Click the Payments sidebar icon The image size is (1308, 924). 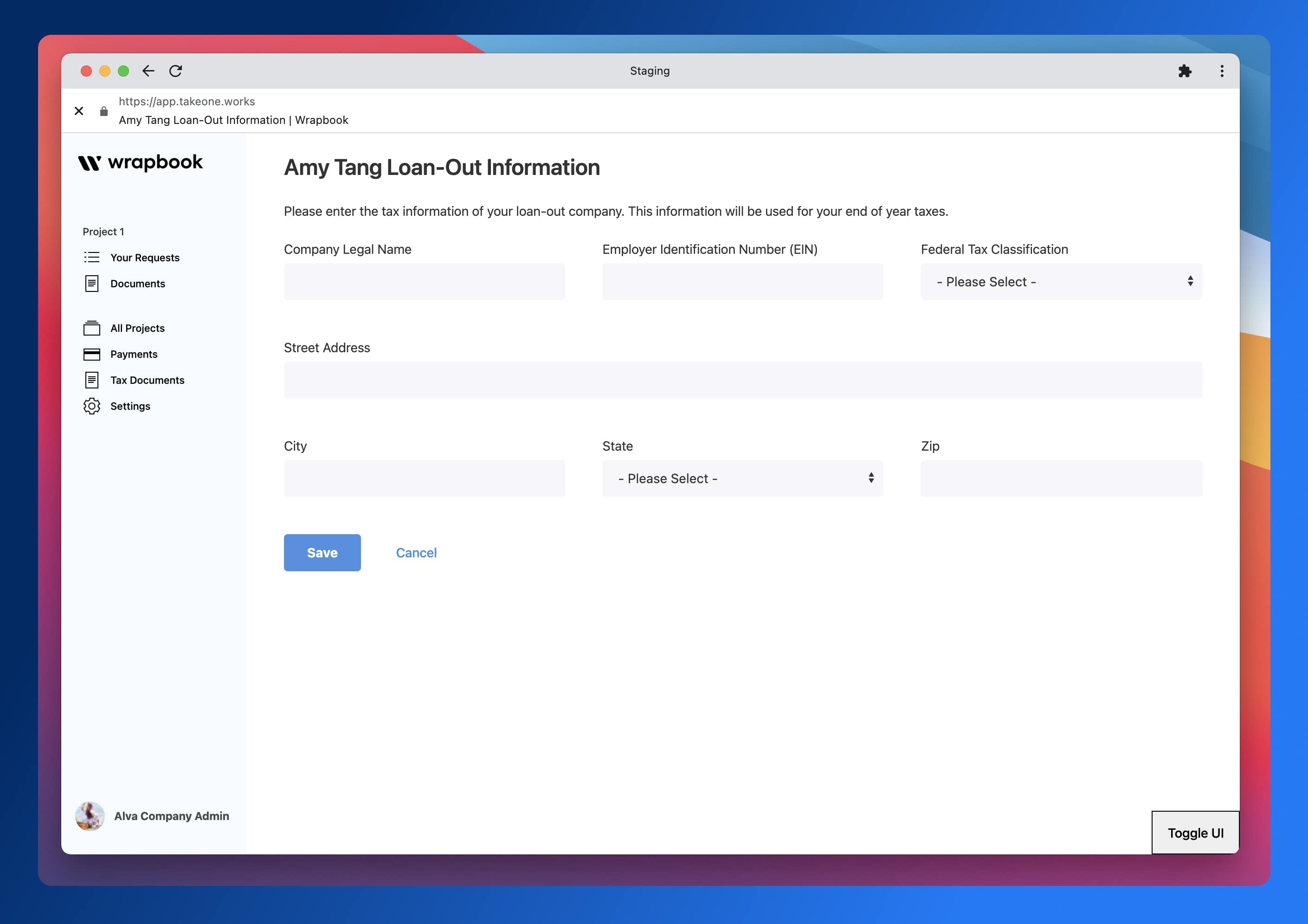click(91, 354)
